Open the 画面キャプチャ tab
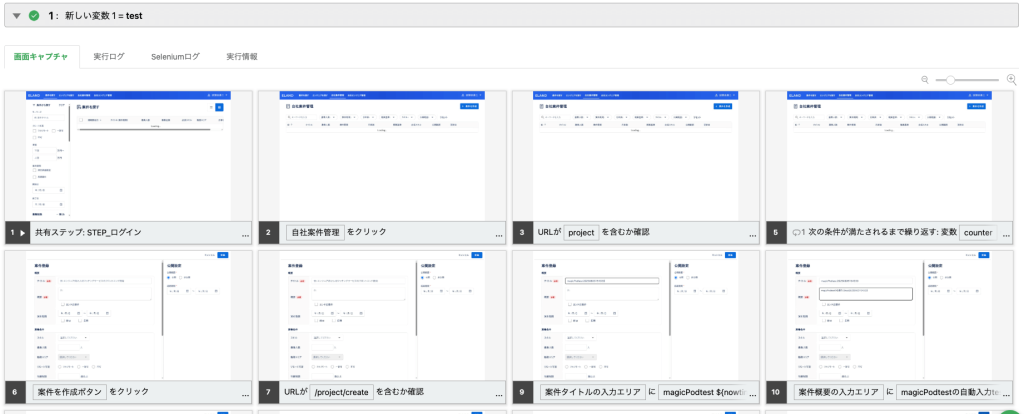 [x=40, y=57]
